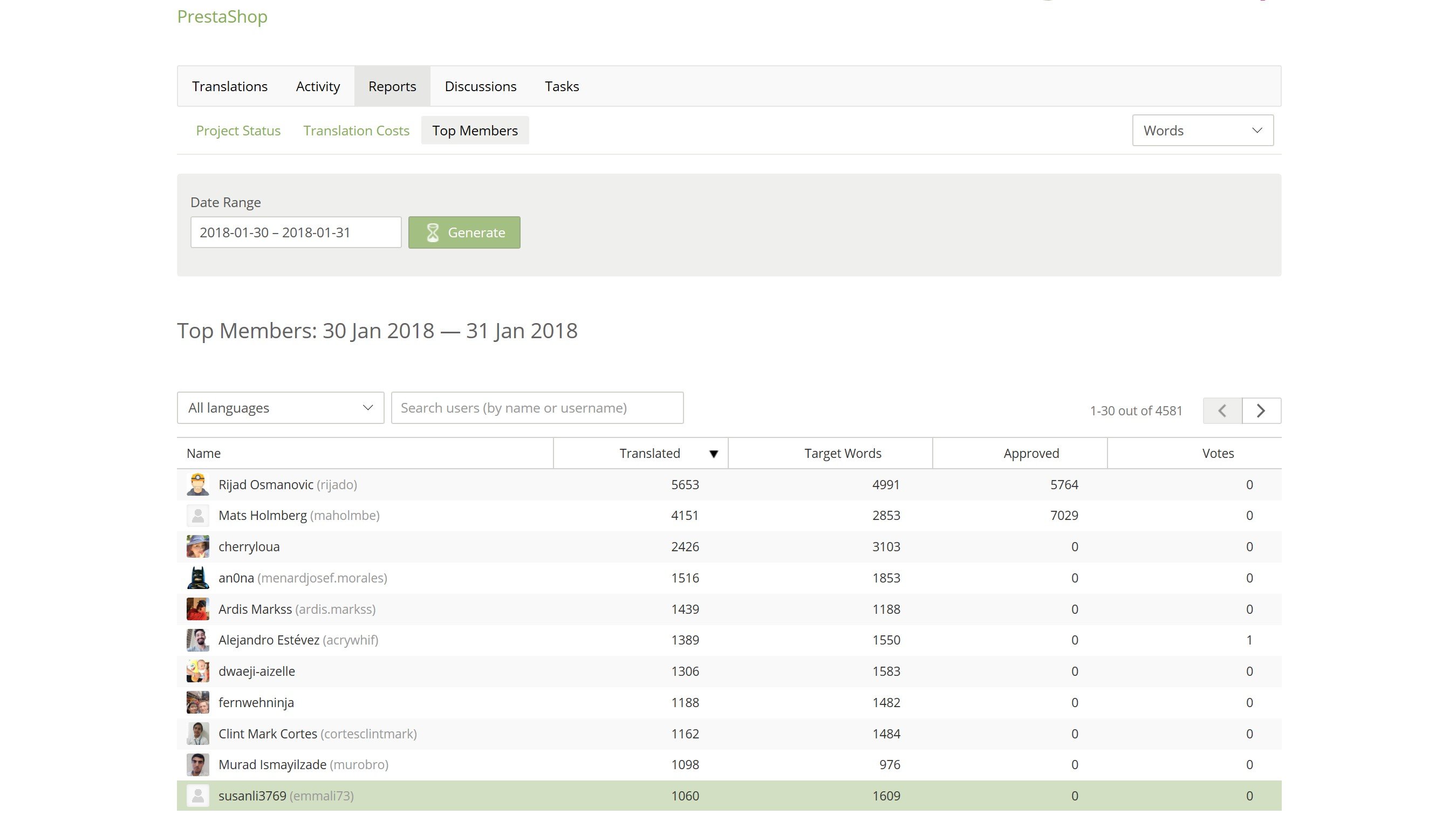Screen dimensions: 1456x815
Task: Click the date range input field
Action: (x=296, y=232)
